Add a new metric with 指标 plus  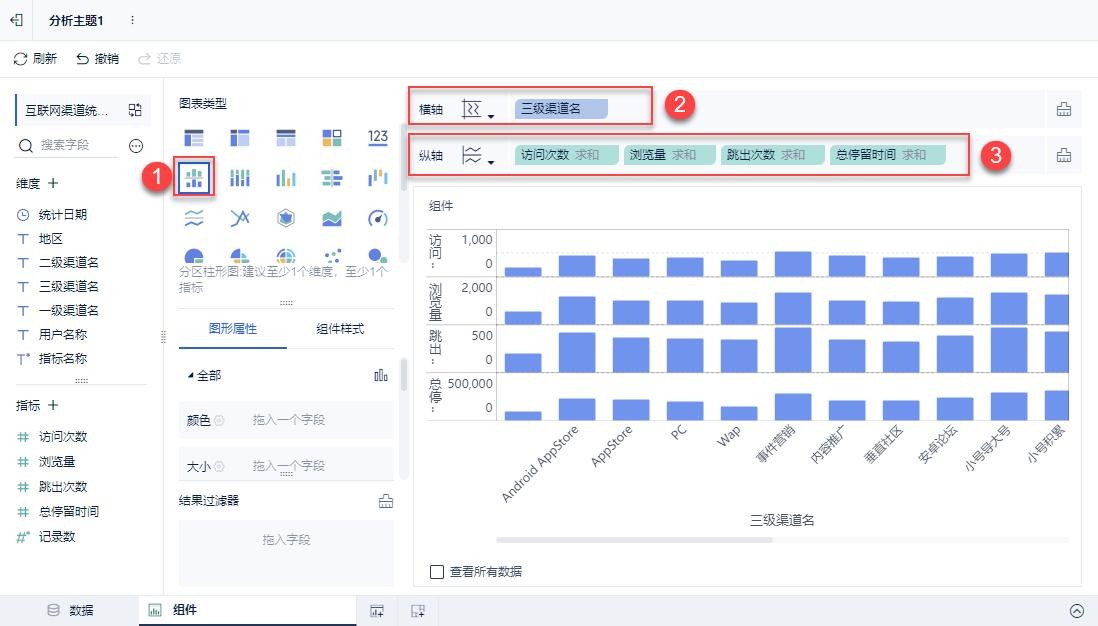click(53, 405)
